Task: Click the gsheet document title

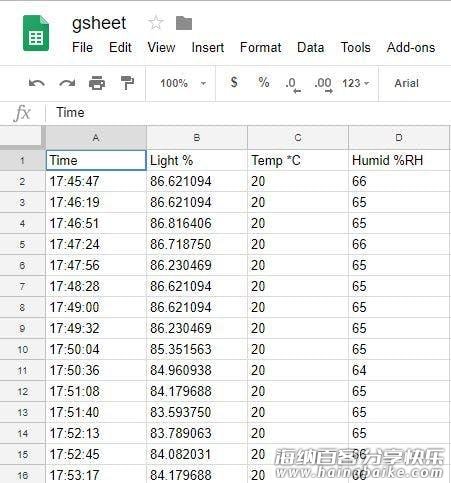Action: 99,23
